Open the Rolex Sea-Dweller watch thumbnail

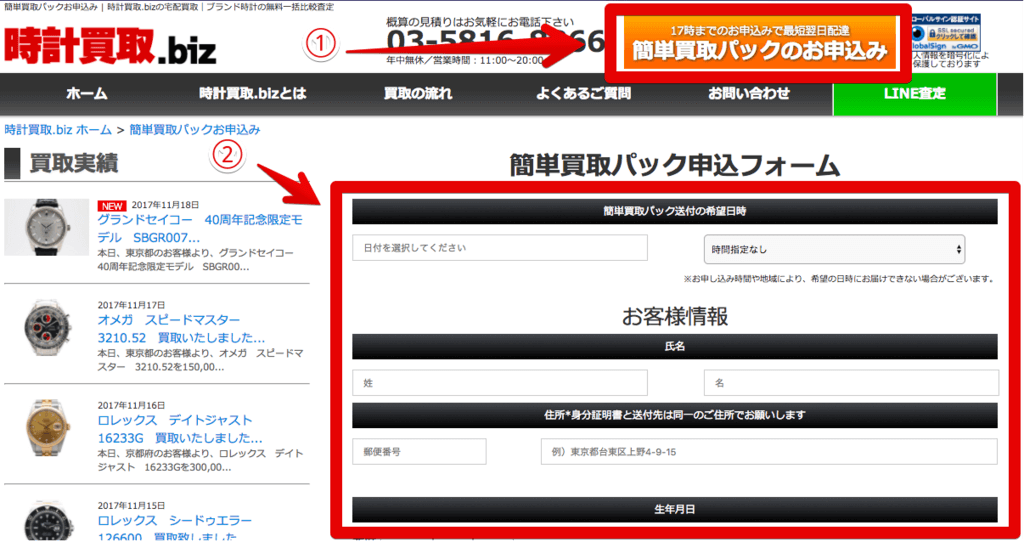click(46, 520)
